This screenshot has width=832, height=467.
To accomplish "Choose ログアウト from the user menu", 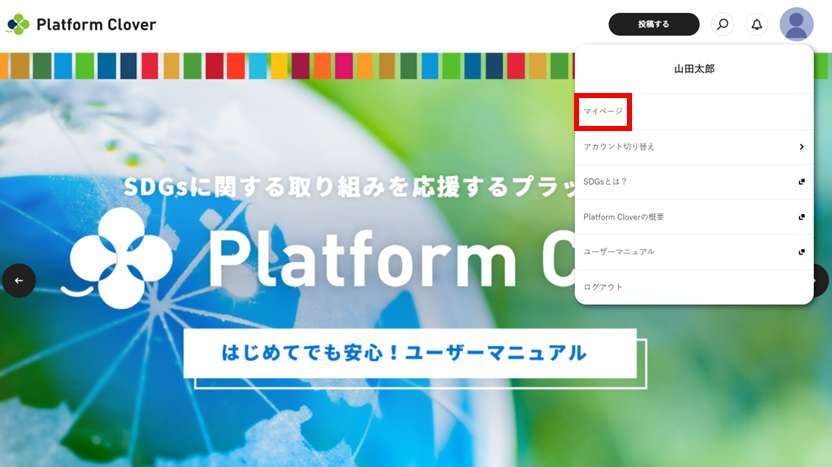I will click(694, 287).
